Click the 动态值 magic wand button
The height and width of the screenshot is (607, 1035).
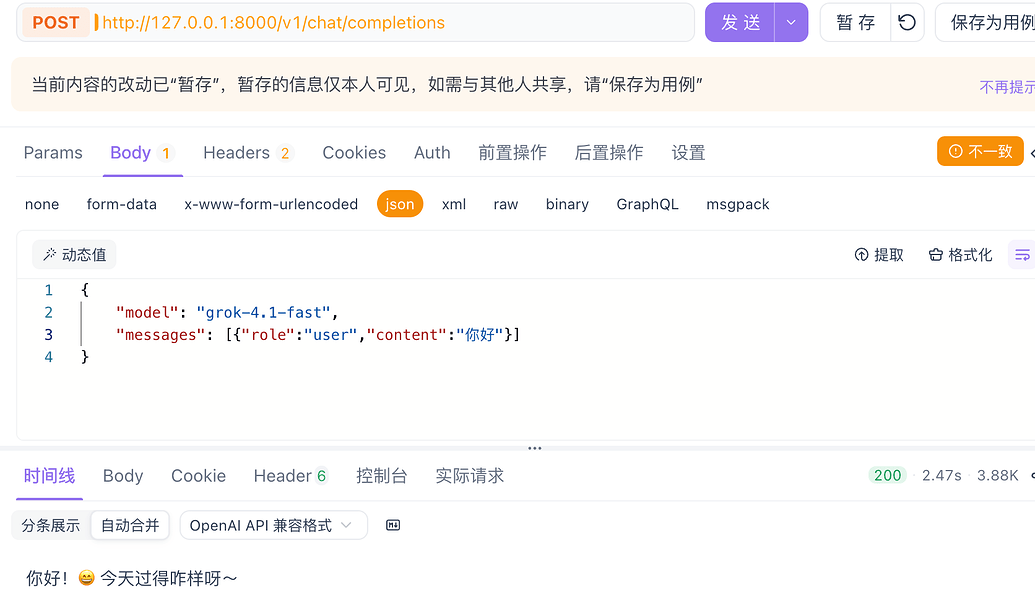click(x=74, y=255)
